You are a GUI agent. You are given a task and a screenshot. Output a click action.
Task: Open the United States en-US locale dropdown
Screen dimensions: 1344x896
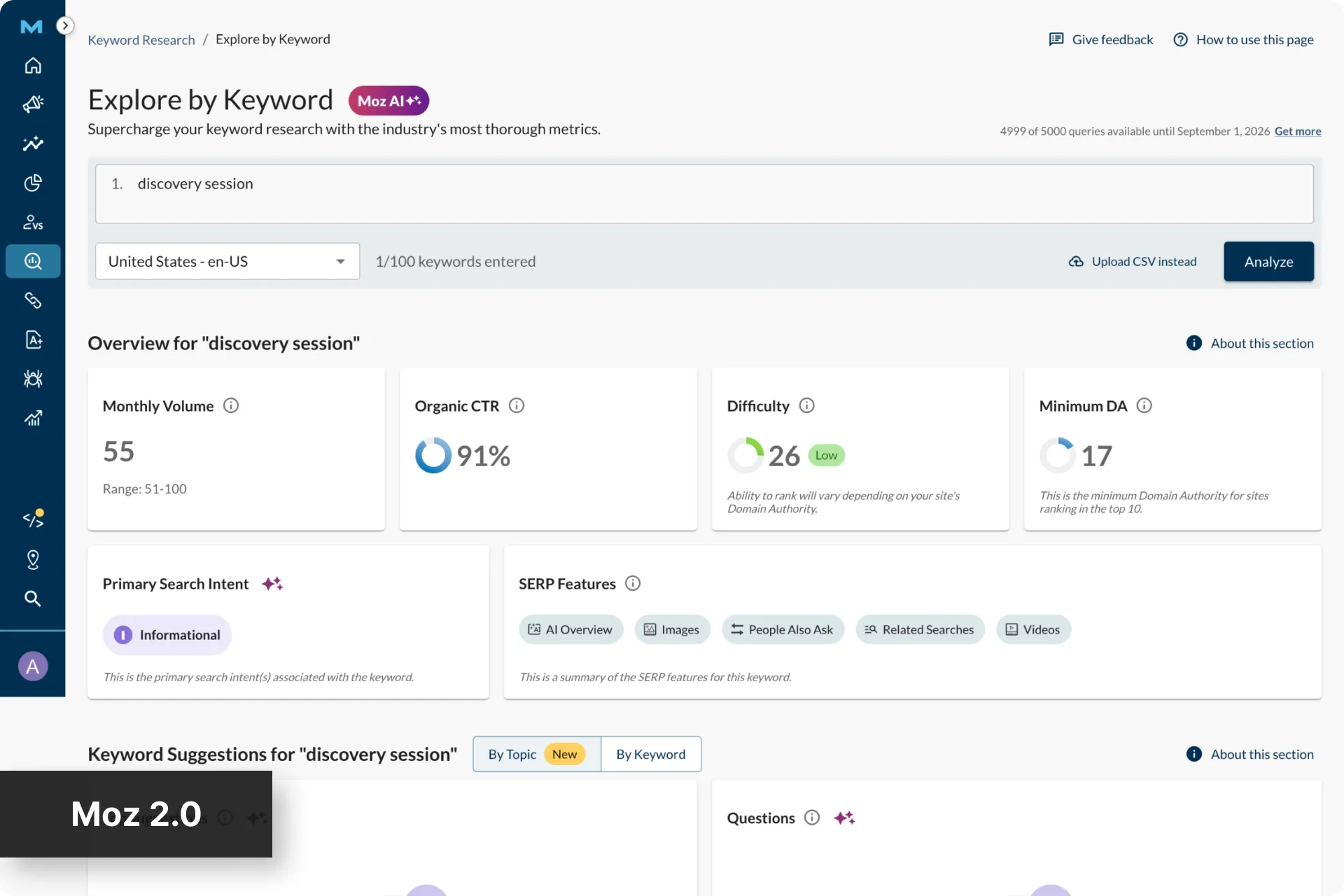[x=227, y=261]
